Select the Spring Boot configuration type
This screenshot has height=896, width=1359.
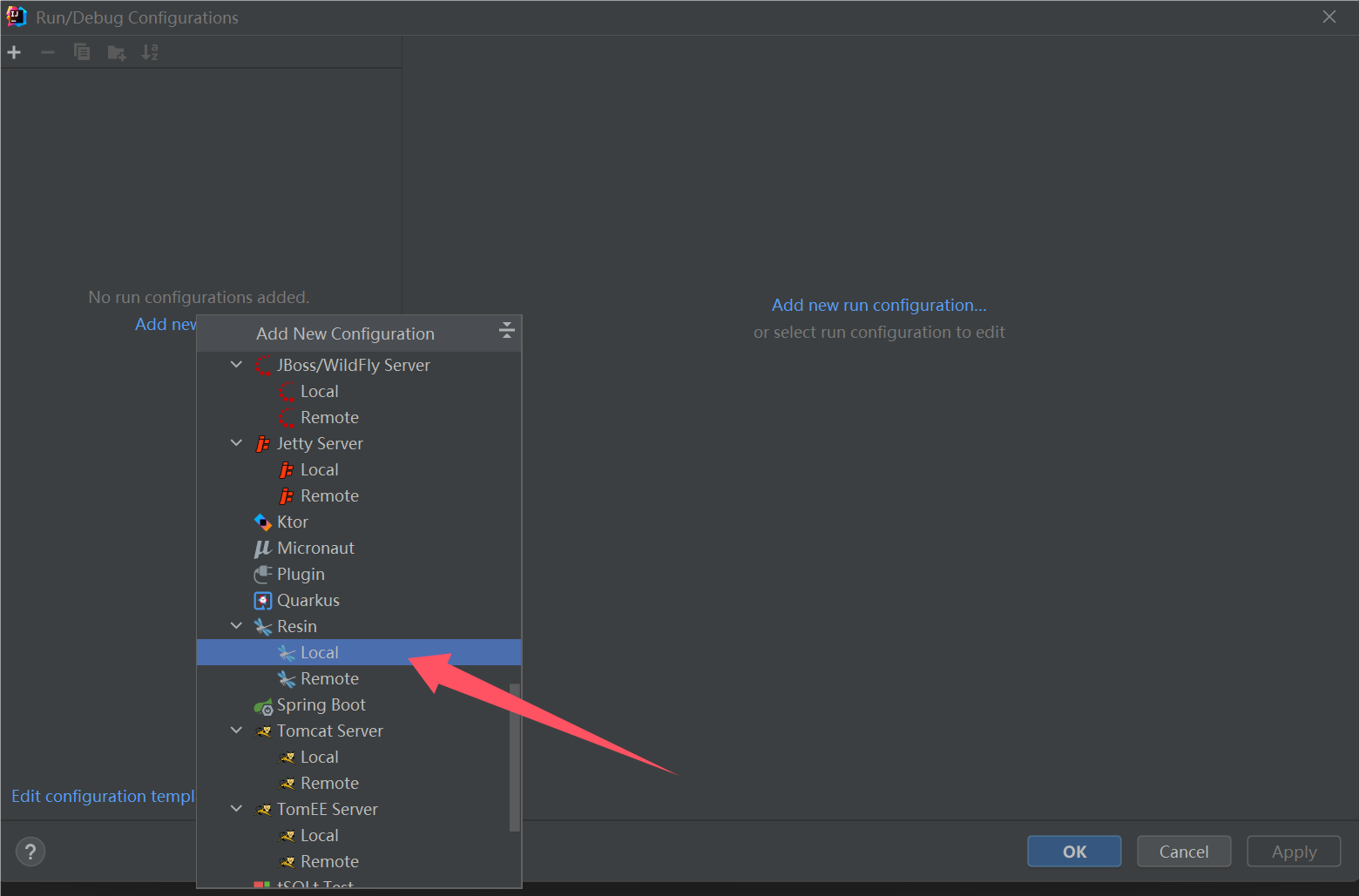tap(321, 704)
